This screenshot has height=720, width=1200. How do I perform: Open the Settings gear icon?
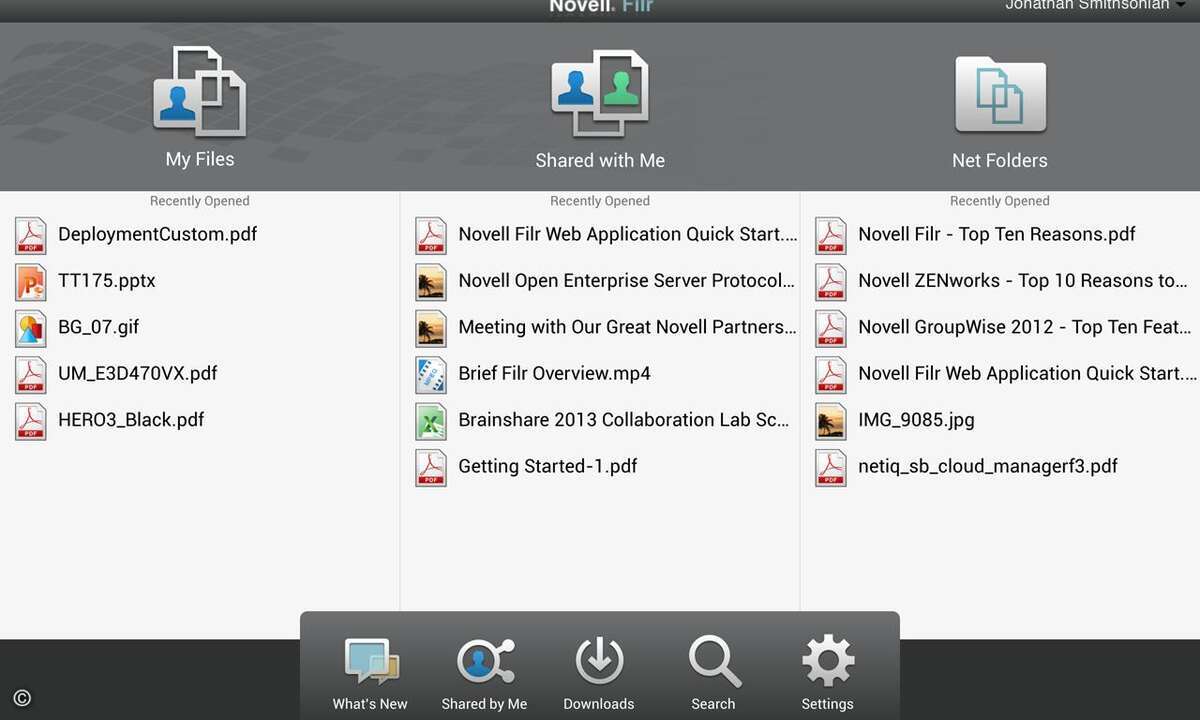click(828, 661)
